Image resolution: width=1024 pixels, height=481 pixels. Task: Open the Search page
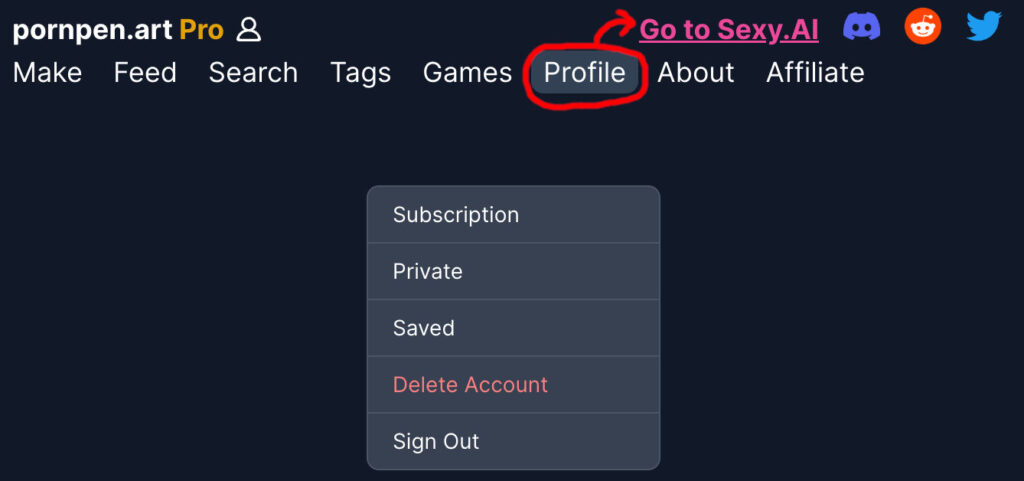pyautogui.click(x=253, y=73)
